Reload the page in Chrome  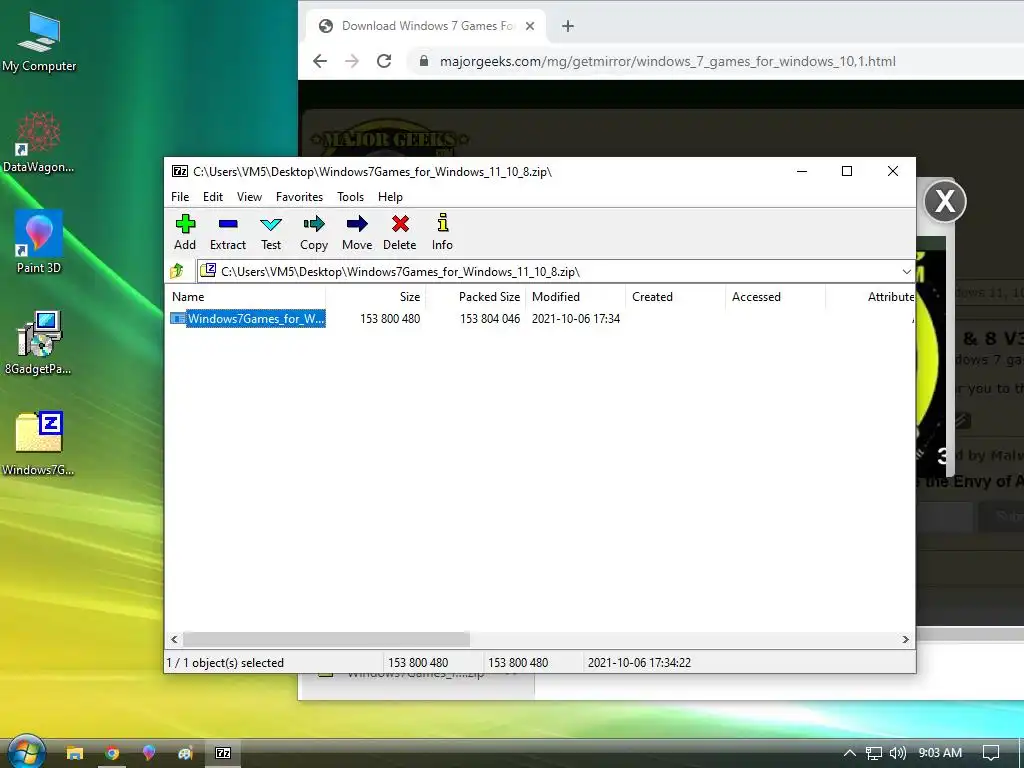[384, 61]
